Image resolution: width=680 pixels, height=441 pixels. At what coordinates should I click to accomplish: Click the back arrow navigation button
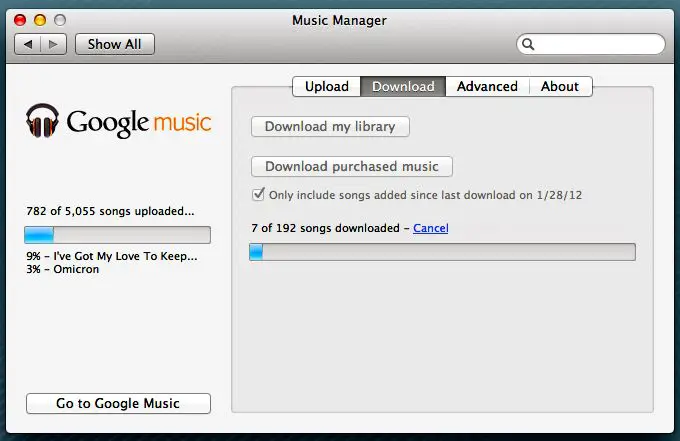pyautogui.click(x=28, y=44)
